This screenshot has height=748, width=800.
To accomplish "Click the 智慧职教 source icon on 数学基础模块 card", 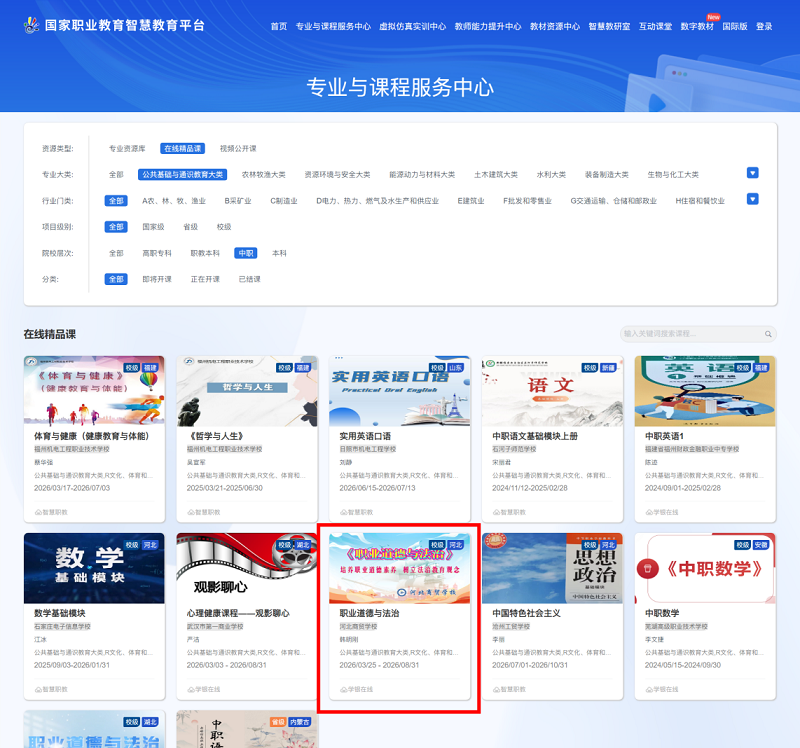I will click(38, 689).
